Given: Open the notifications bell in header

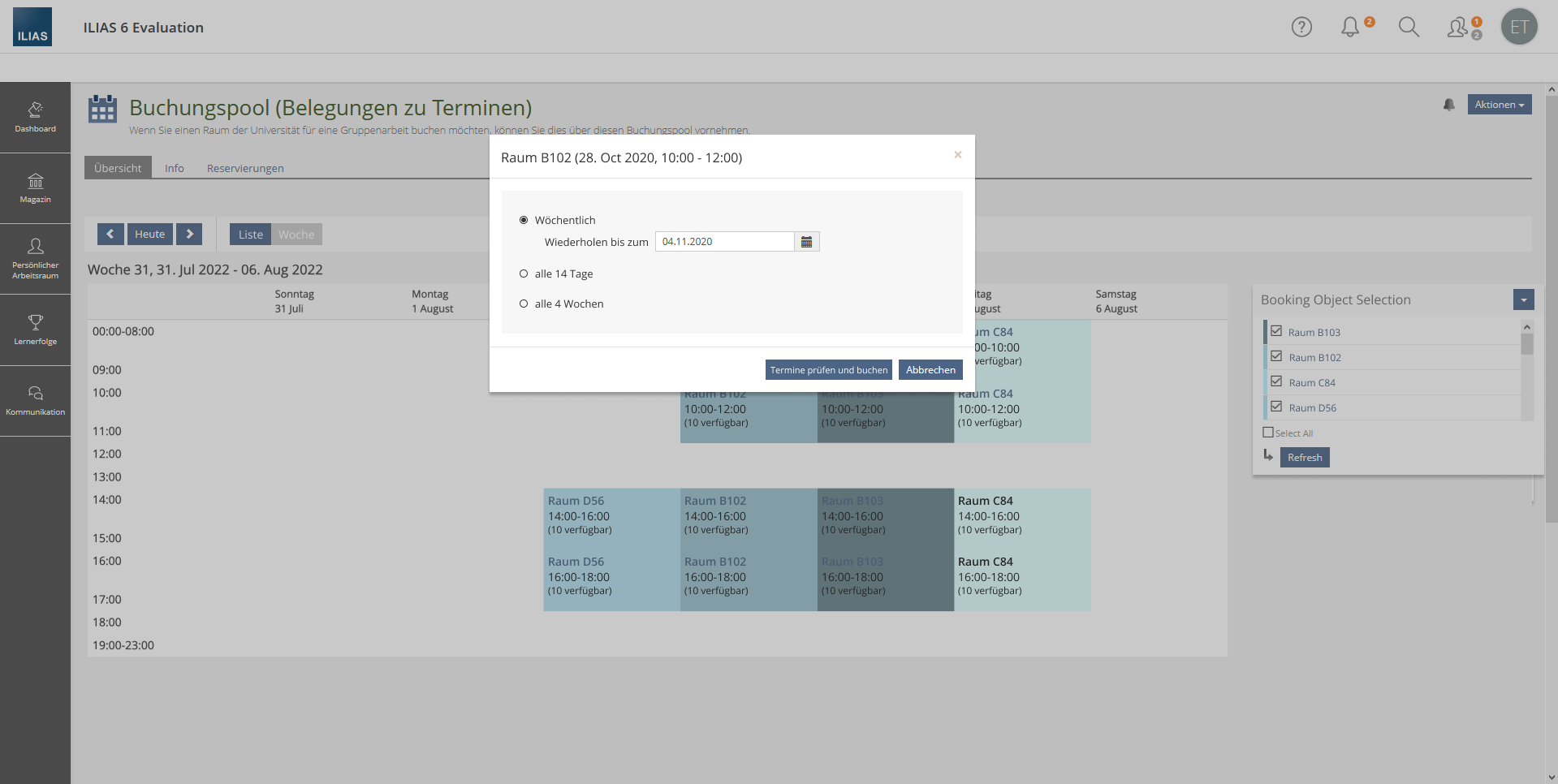Looking at the screenshot, I should pos(1350,27).
